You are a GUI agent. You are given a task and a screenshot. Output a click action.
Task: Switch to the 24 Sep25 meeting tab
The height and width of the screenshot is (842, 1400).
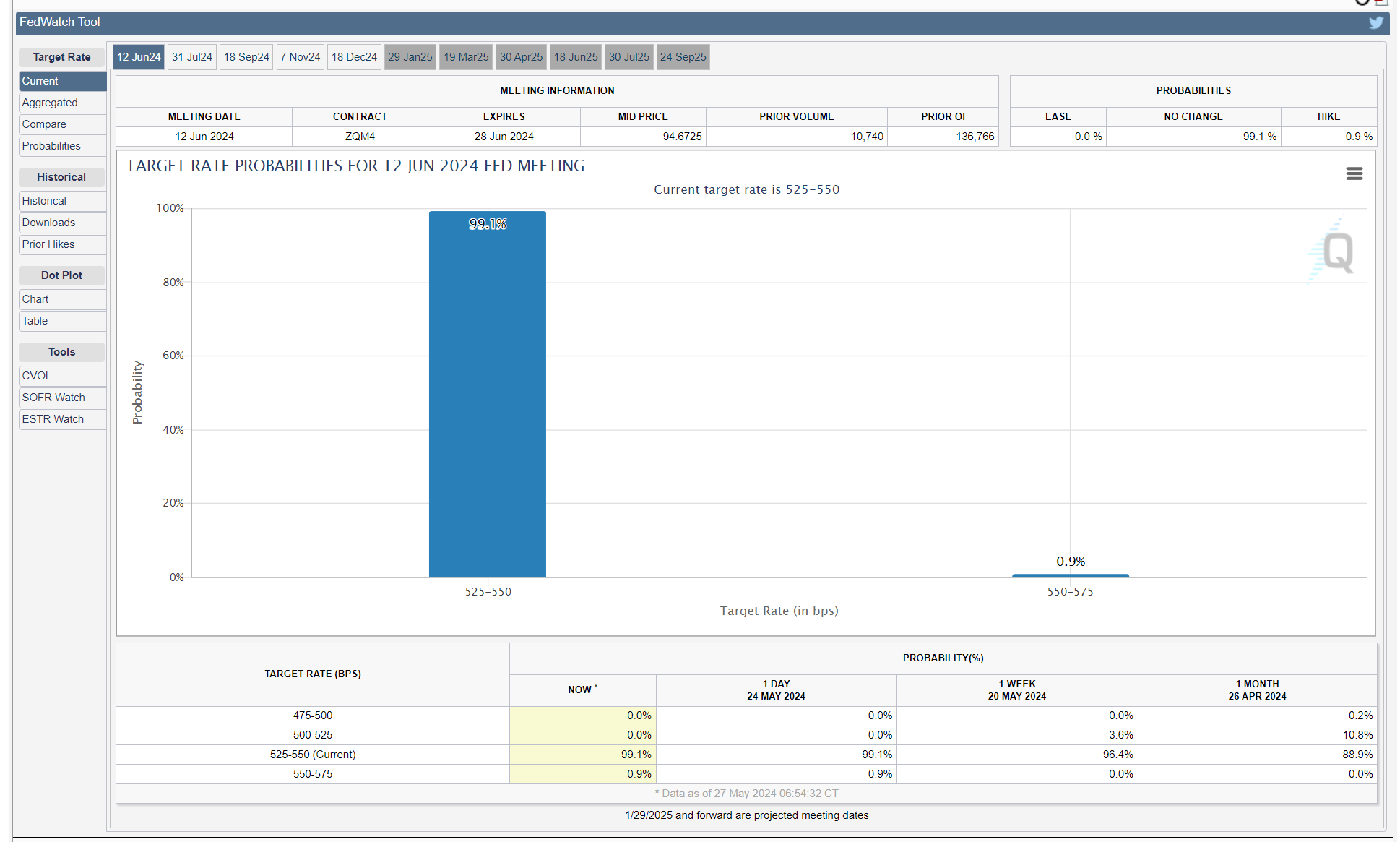[683, 57]
